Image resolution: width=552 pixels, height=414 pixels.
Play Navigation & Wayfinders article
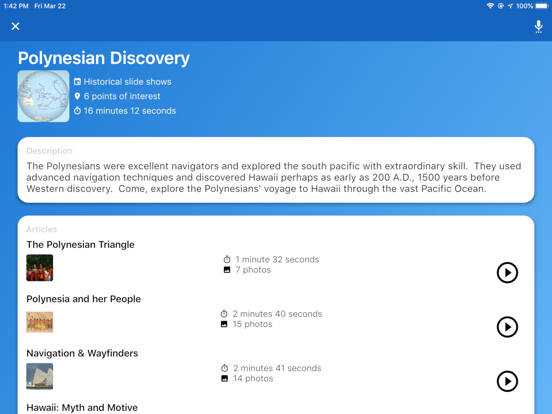coord(507,381)
